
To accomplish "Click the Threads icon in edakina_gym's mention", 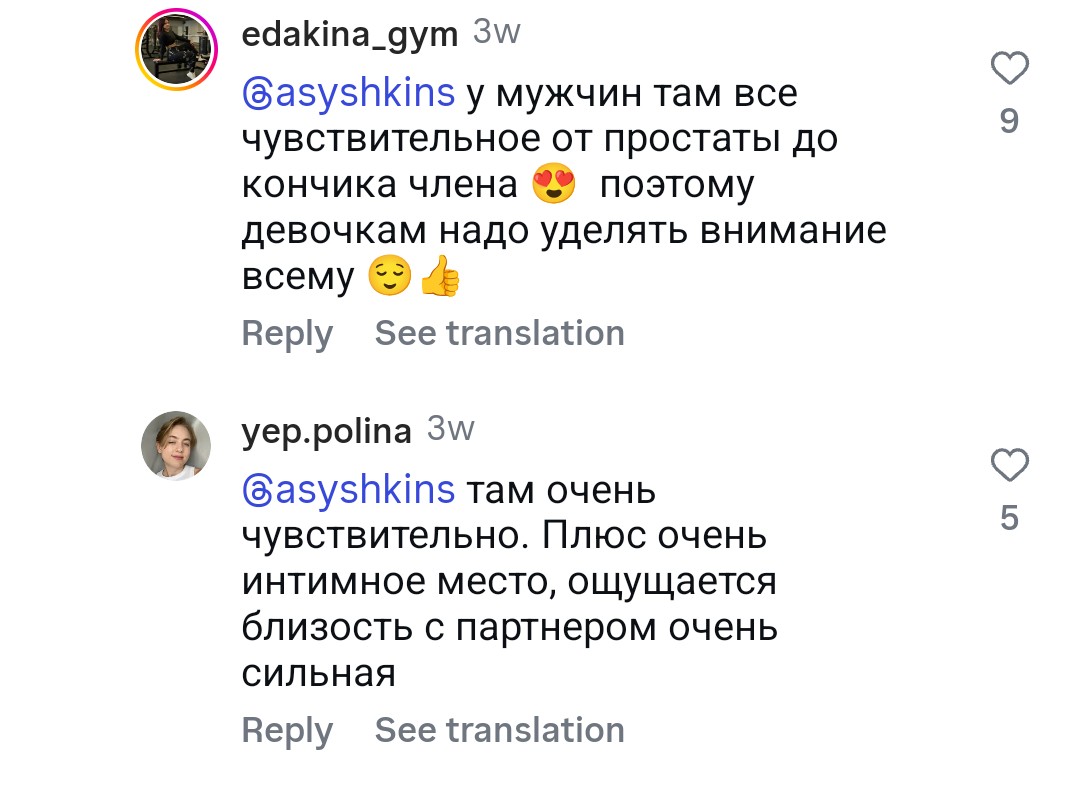I will (x=258, y=95).
